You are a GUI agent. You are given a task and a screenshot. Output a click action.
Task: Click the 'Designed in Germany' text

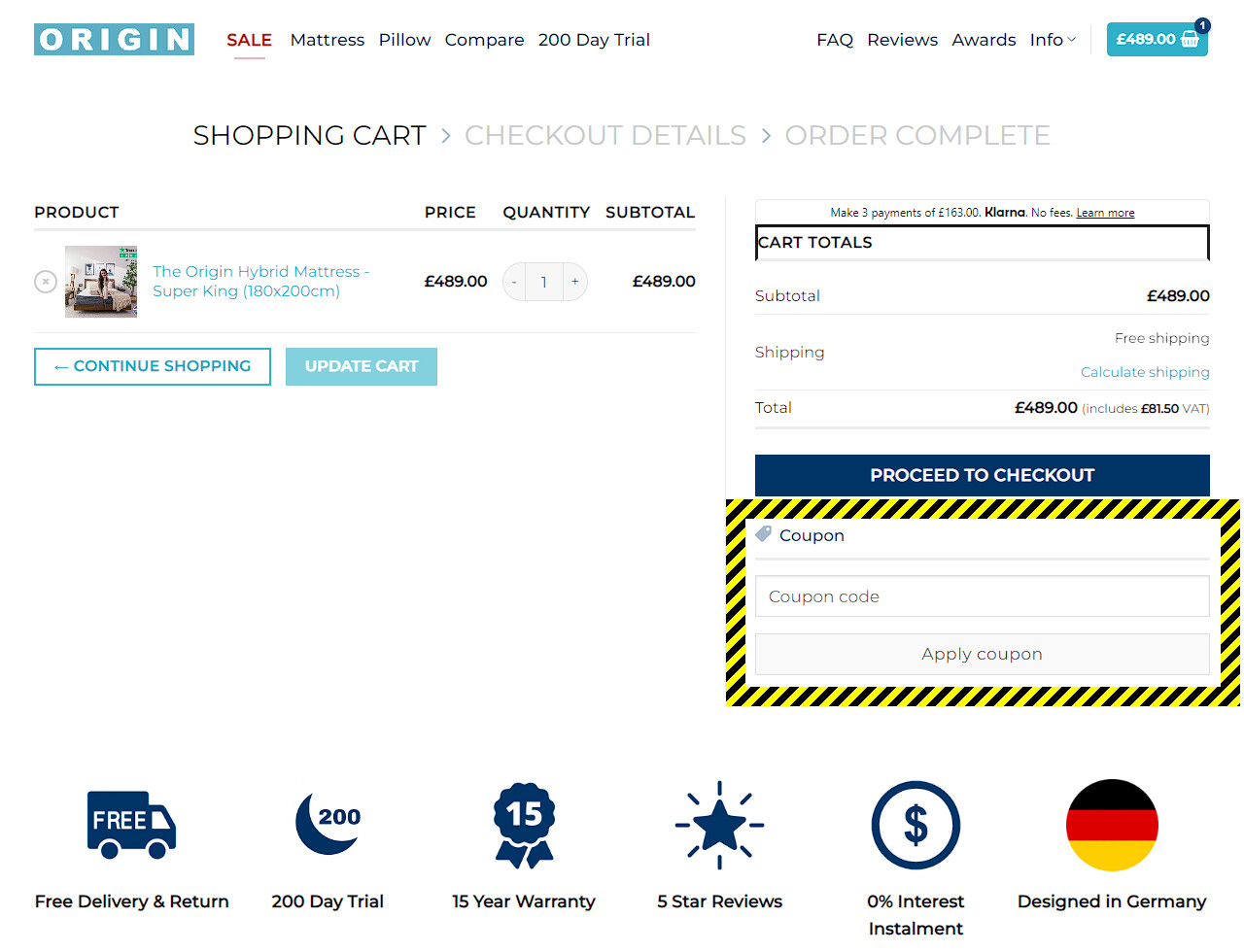[1112, 901]
